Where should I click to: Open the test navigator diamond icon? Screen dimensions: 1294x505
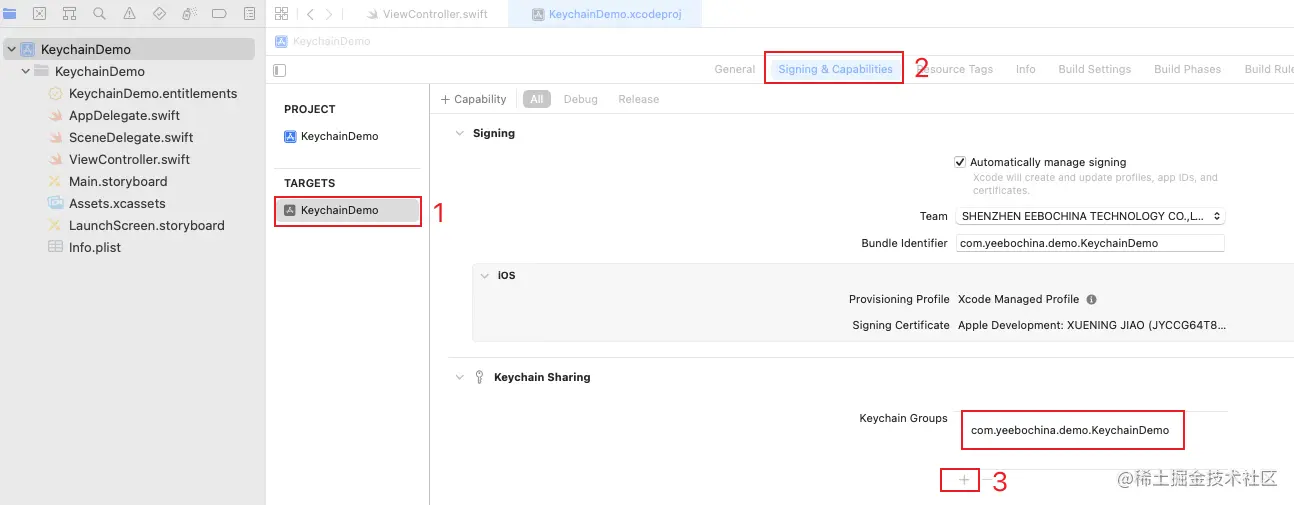[x=159, y=14]
